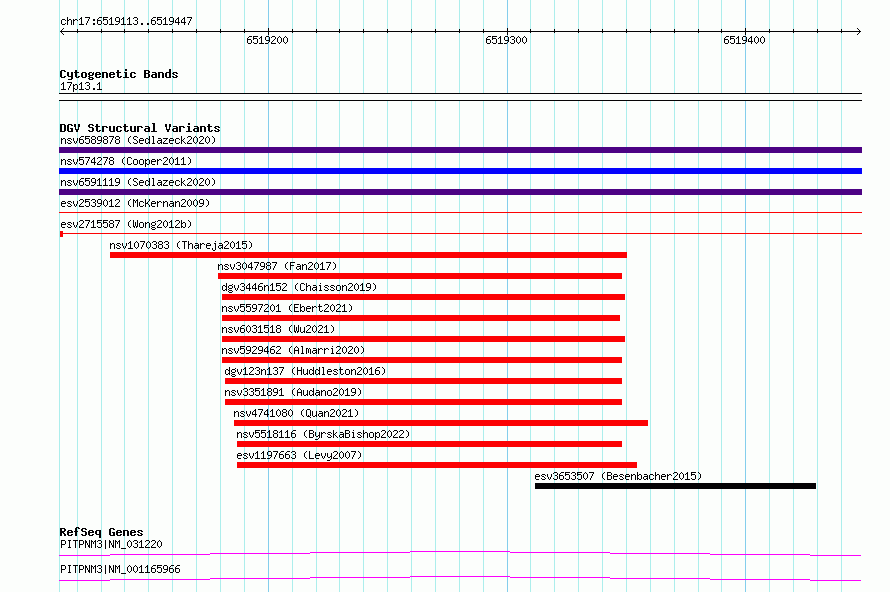
Task: Select the nsv5597201 (Ebert2021) red bar
Action: pyautogui.click(x=421, y=318)
